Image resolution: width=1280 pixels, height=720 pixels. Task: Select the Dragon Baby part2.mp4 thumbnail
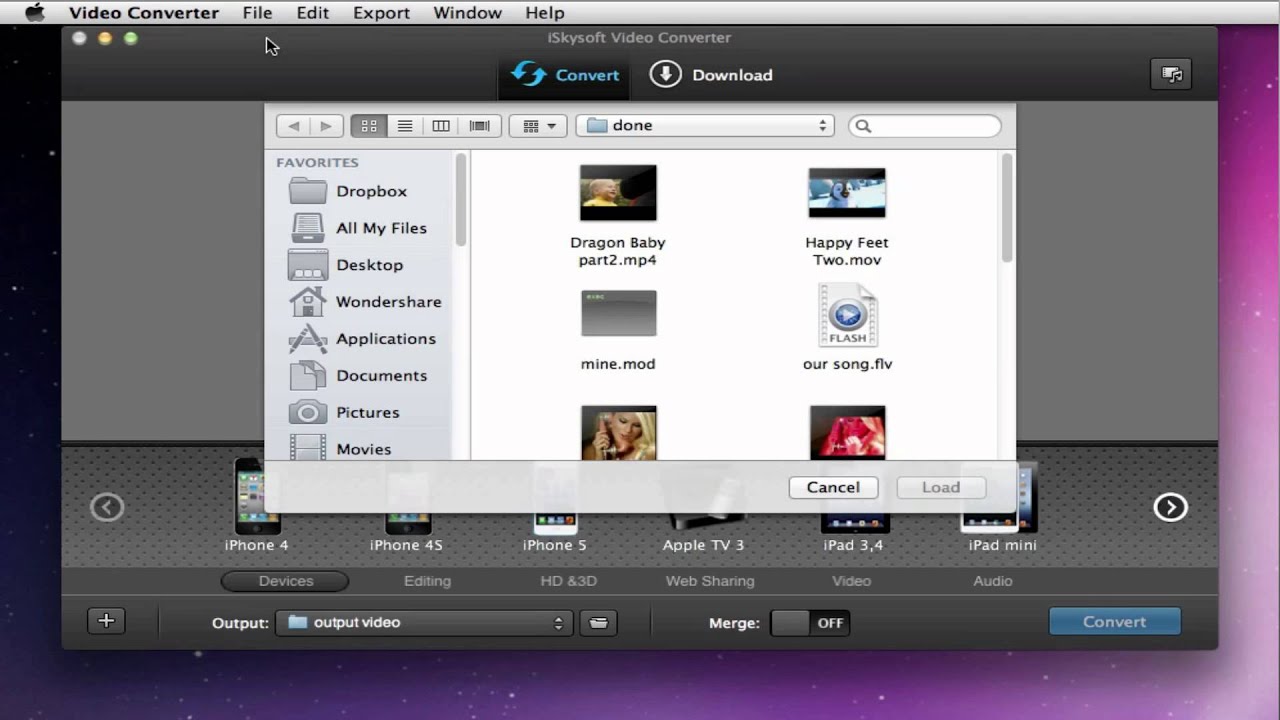[x=618, y=193]
